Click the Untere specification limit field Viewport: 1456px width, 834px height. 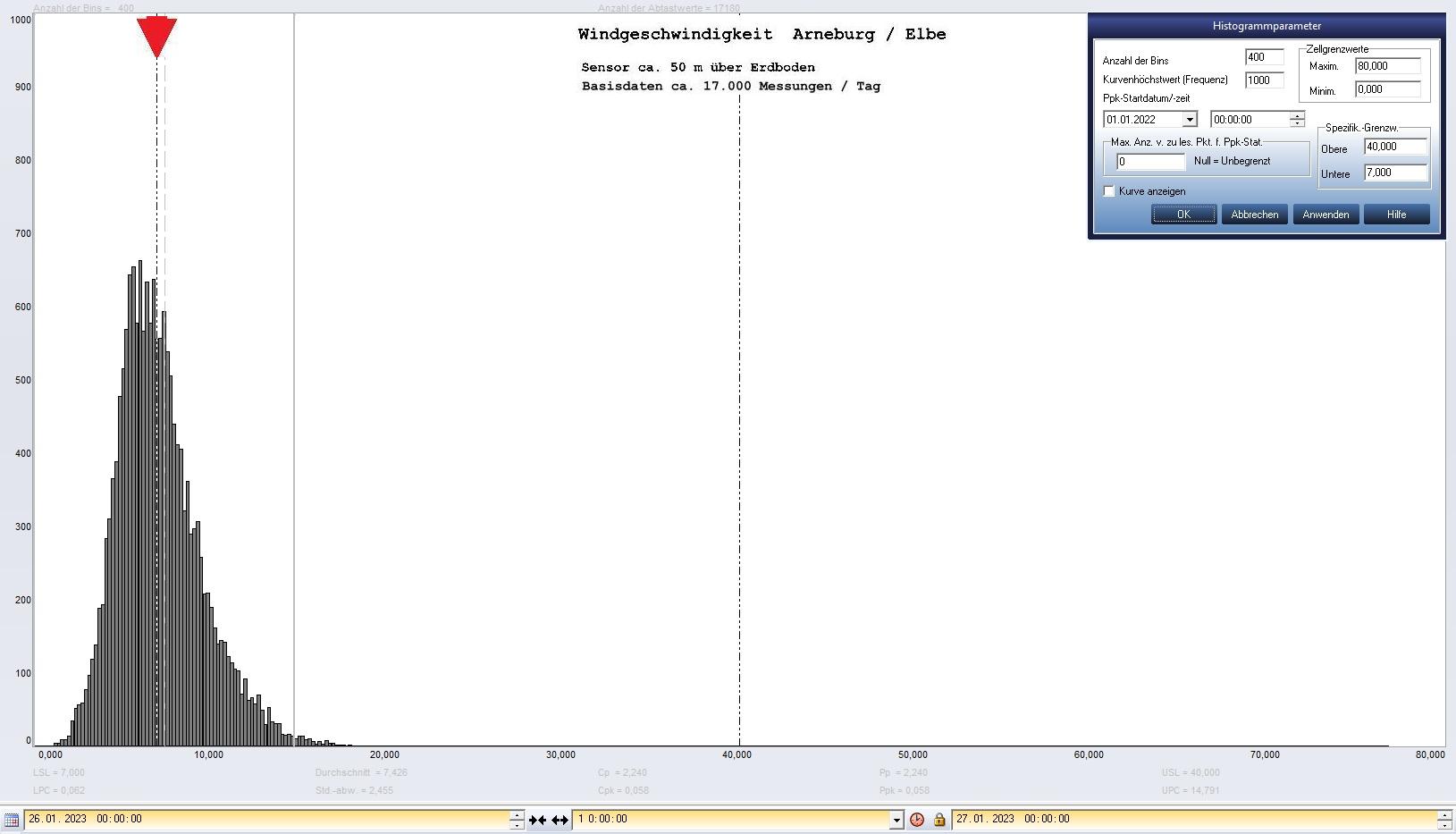(1394, 173)
